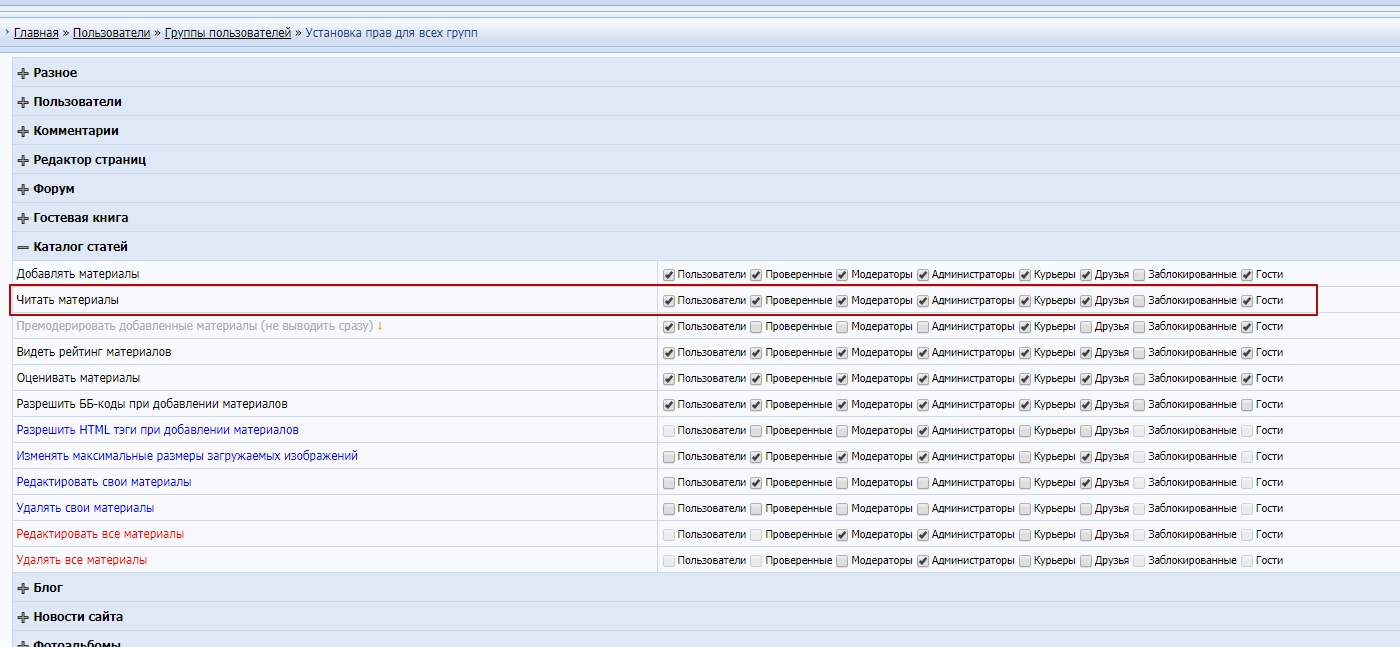Click plus icon beside Пользователи section
The width and height of the screenshot is (1400, 647).
click(x=23, y=103)
